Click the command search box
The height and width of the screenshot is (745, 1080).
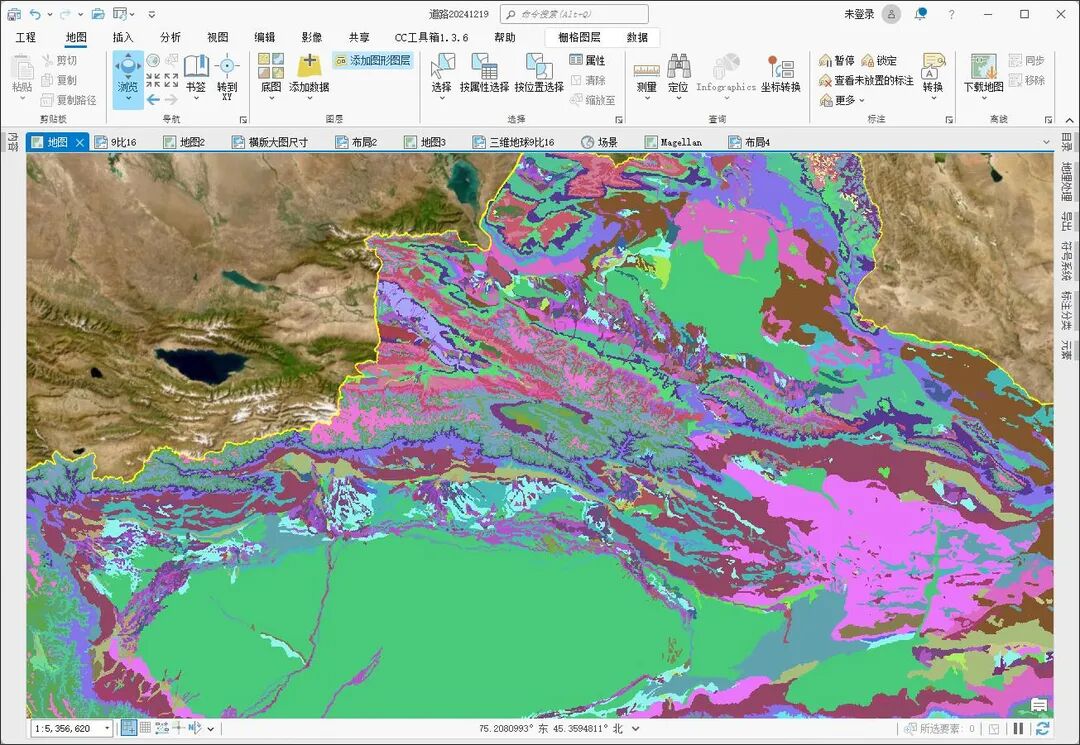click(574, 14)
